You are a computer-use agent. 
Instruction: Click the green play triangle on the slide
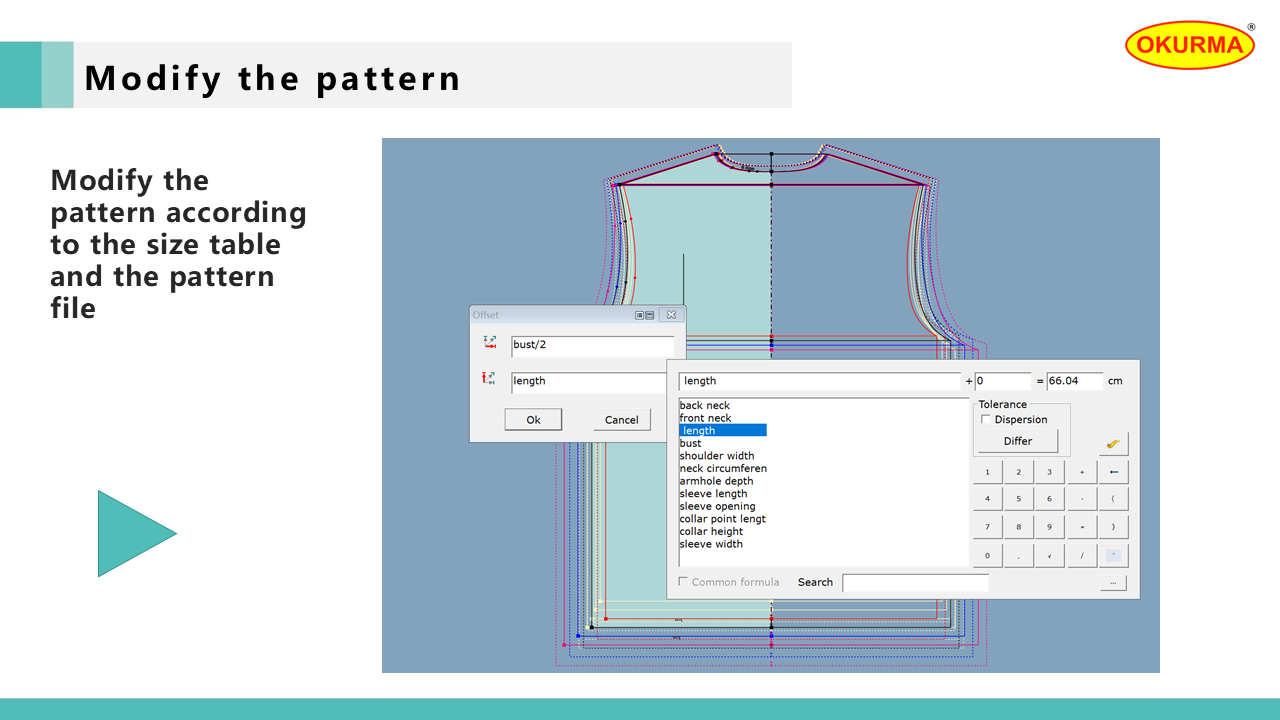(x=134, y=533)
